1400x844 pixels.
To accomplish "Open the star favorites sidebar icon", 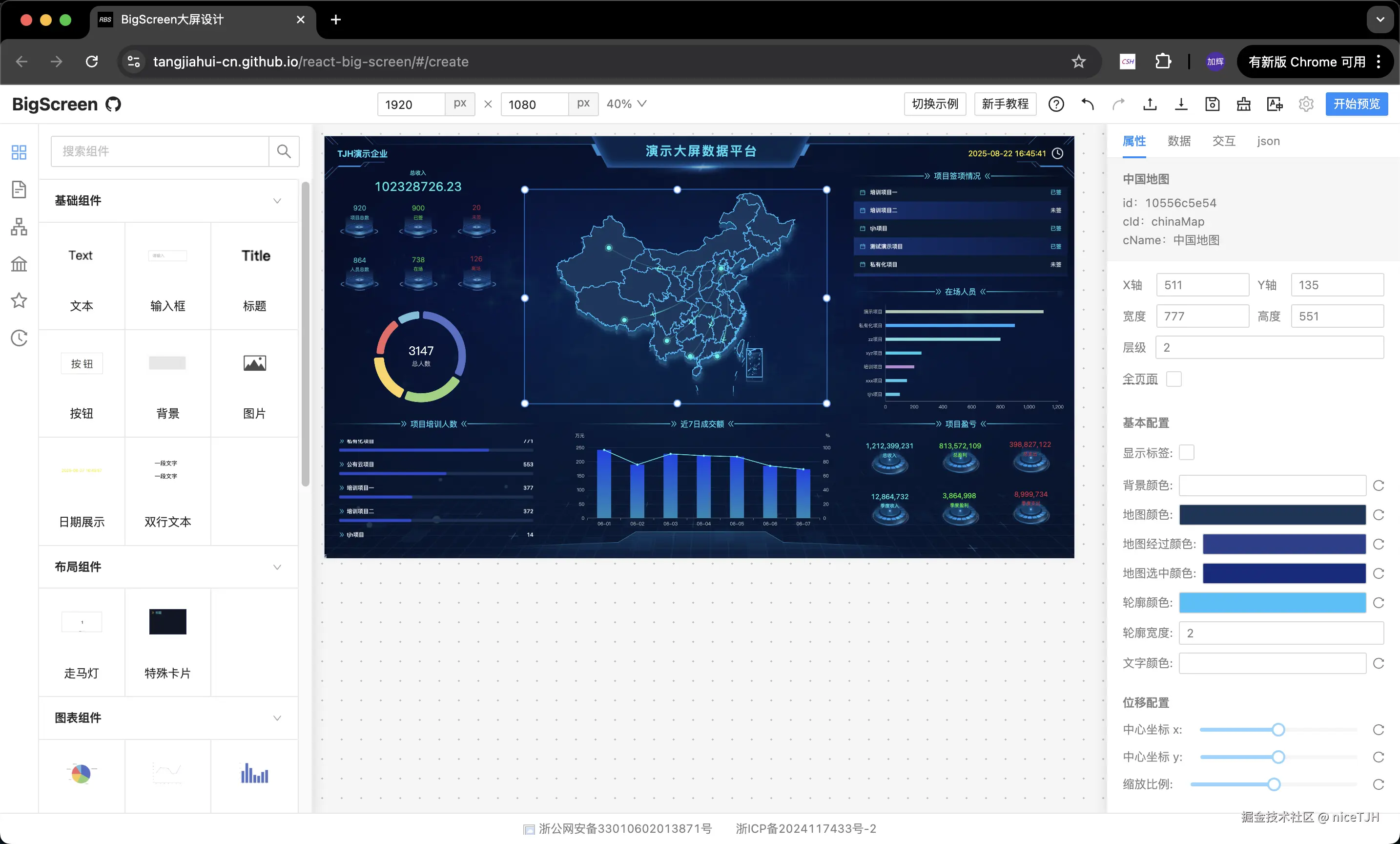I will point(19,300).
